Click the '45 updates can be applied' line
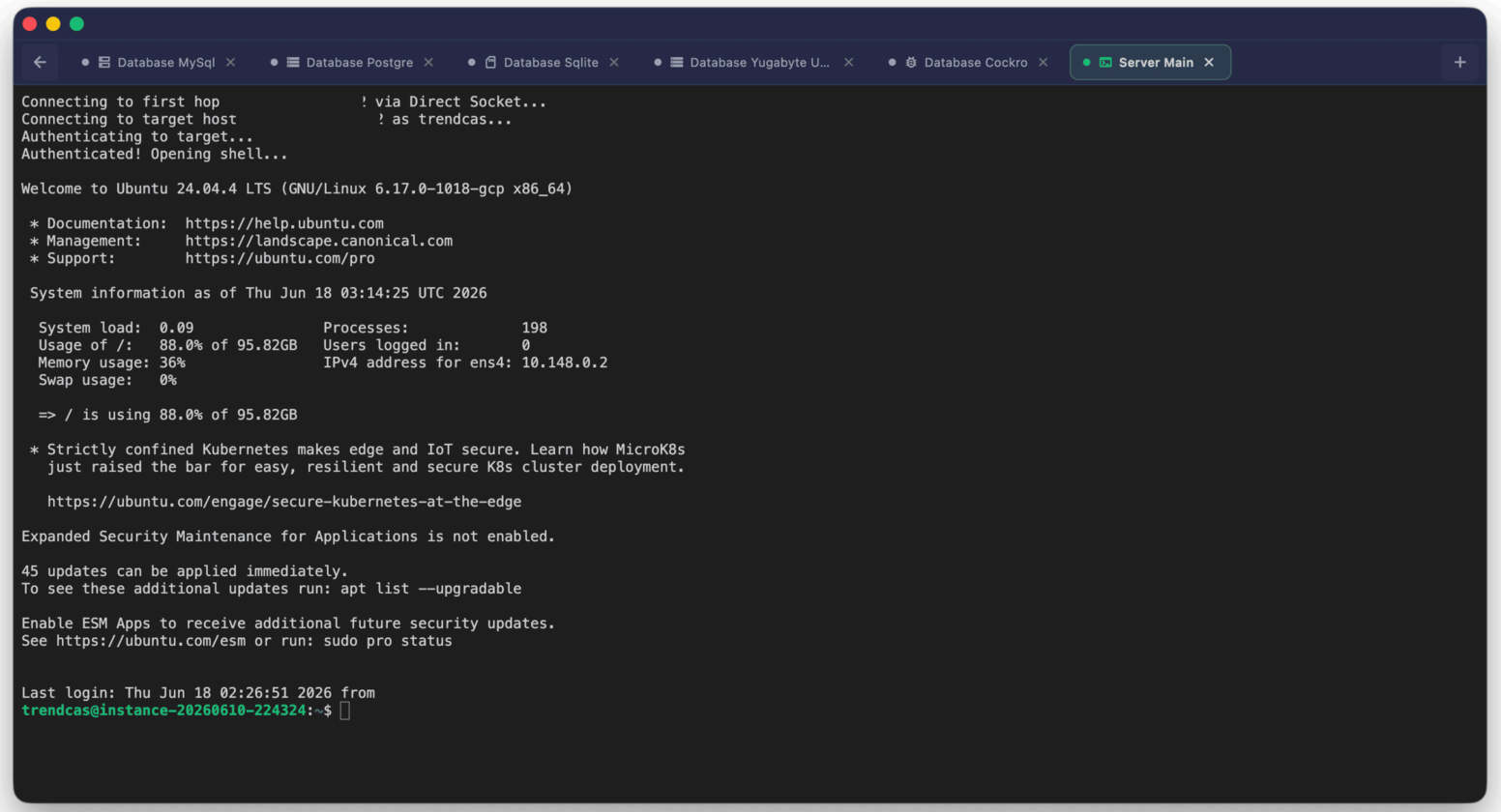The height and width of the screenshot is (812, 1501). (185, 571)
